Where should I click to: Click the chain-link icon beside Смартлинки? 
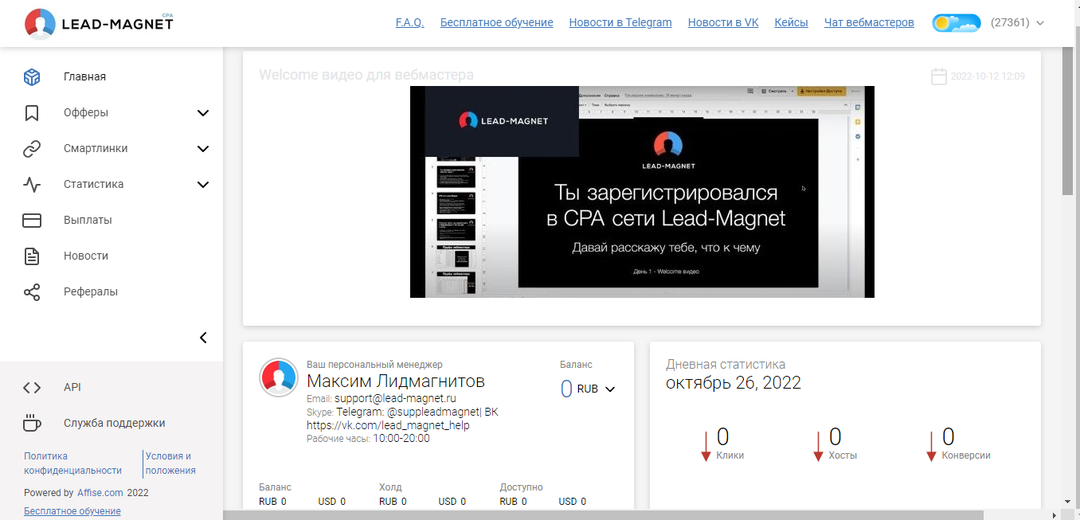(32, 148)
